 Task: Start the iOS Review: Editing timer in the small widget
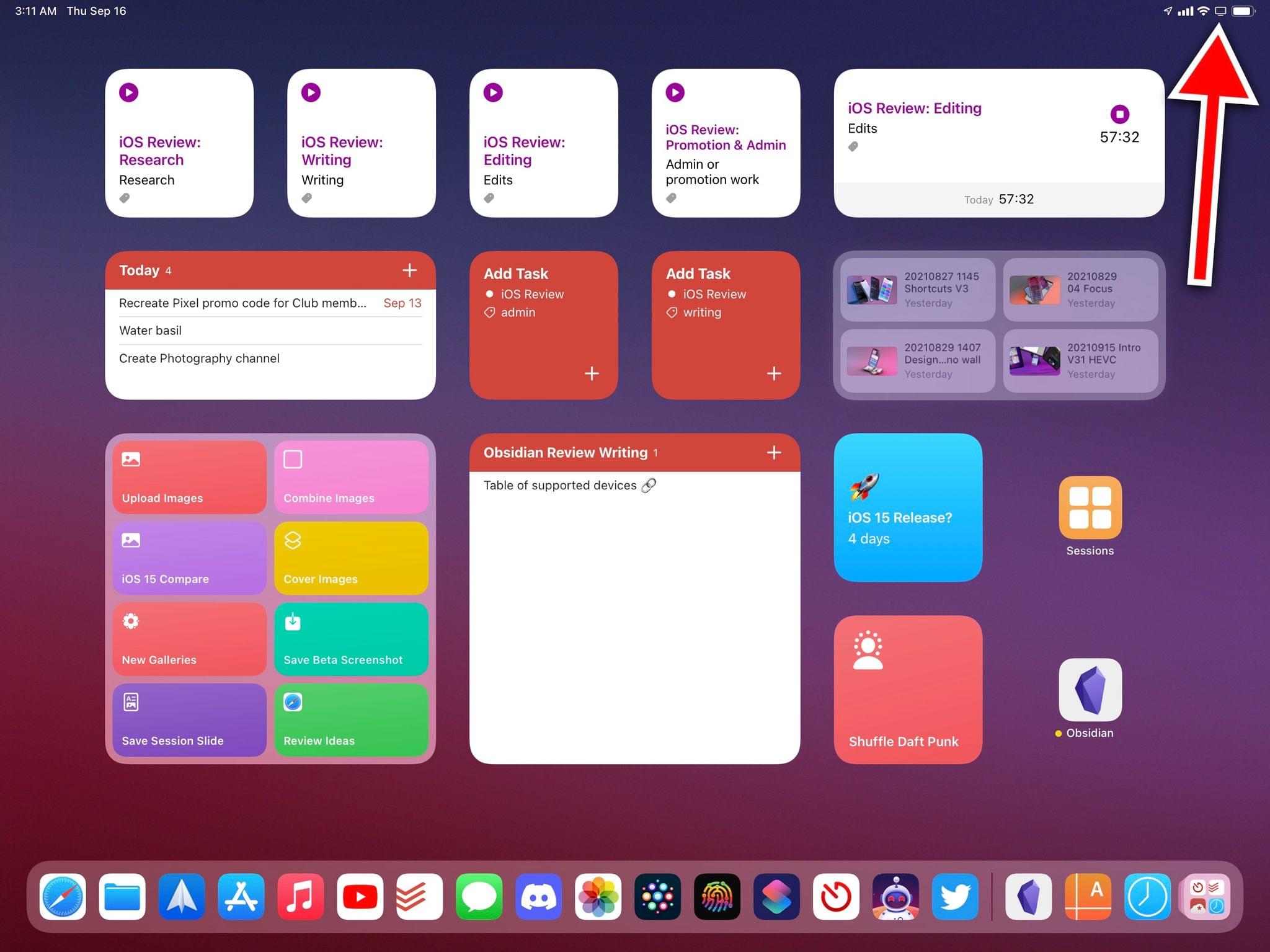tap(494, 92)
